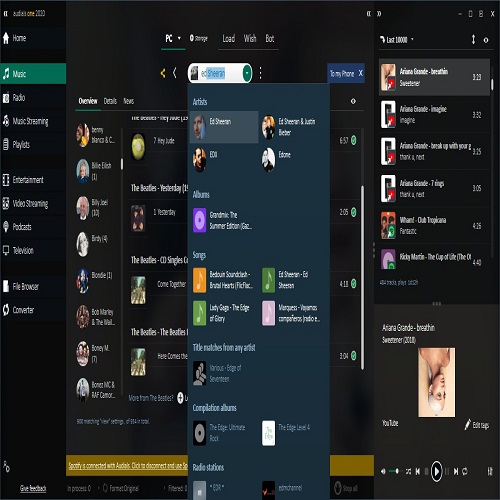Adjust the volume slider in player
This screenshot has width=500, height=500.
point(394,471)
